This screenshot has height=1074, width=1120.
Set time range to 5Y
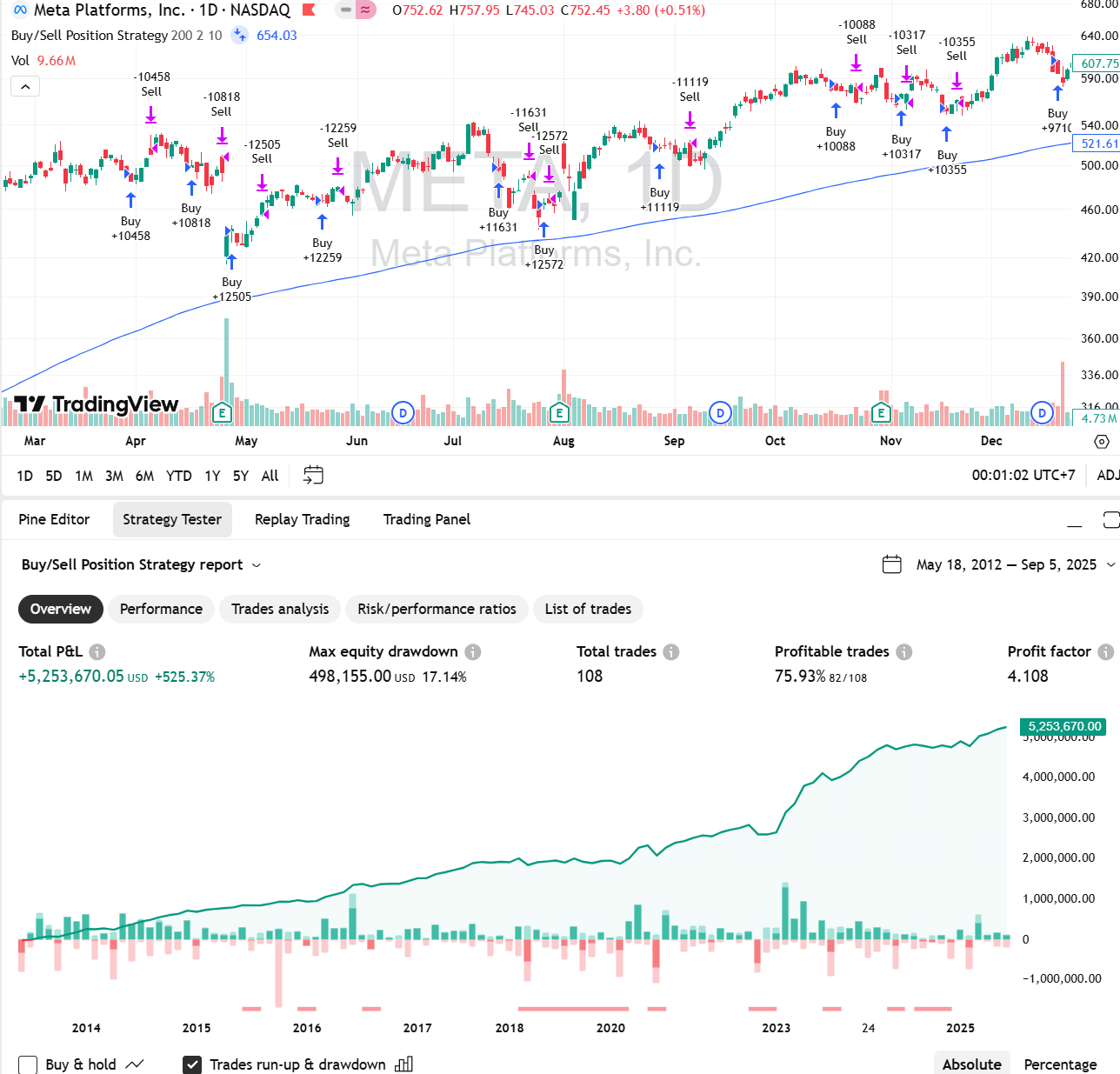click(241, 476)
